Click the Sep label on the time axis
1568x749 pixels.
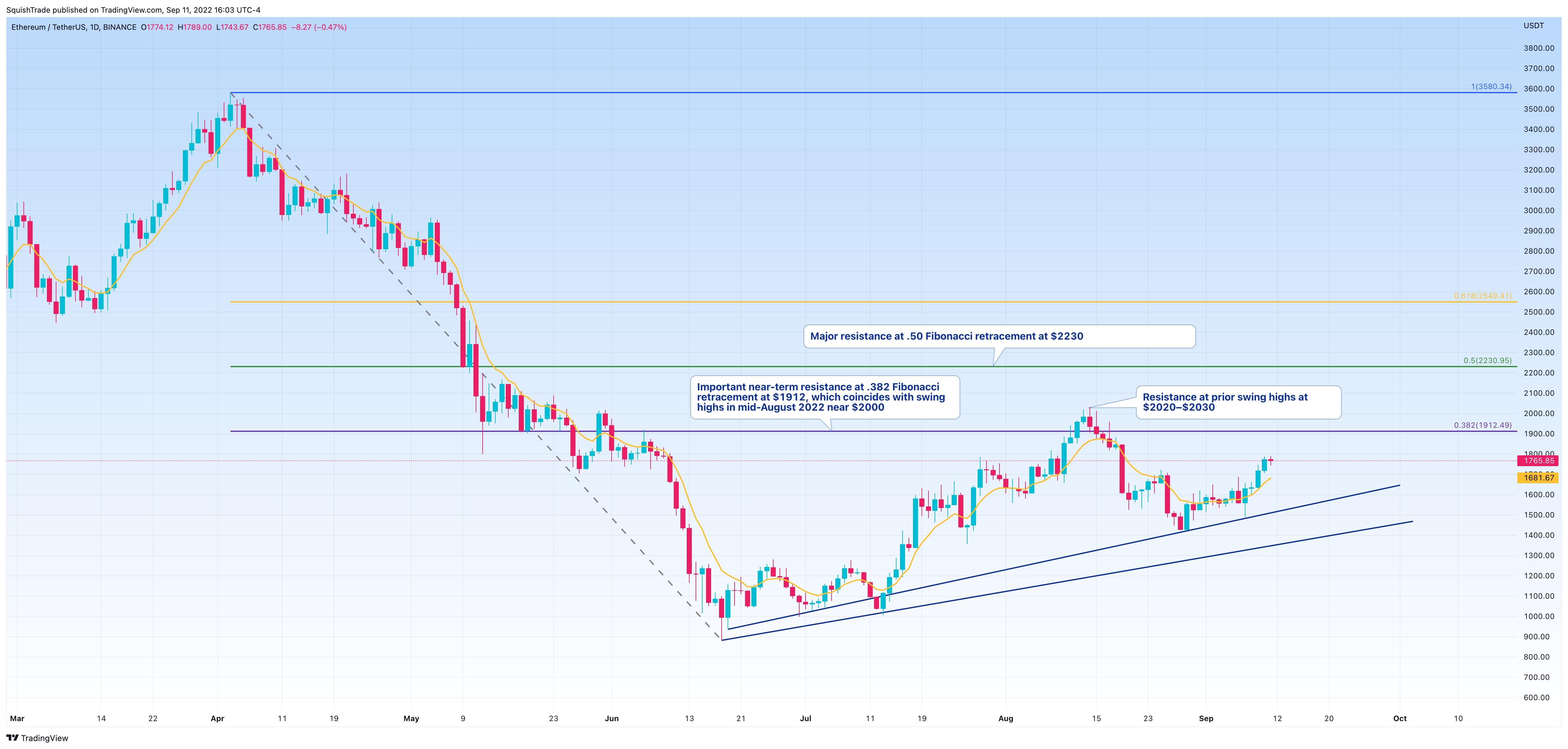pyautogui.click(x=1206, y=719)
